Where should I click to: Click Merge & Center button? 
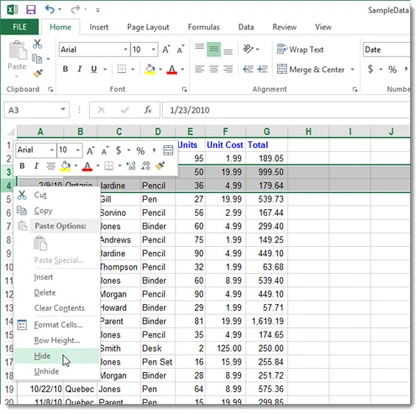tap(311, 69)
